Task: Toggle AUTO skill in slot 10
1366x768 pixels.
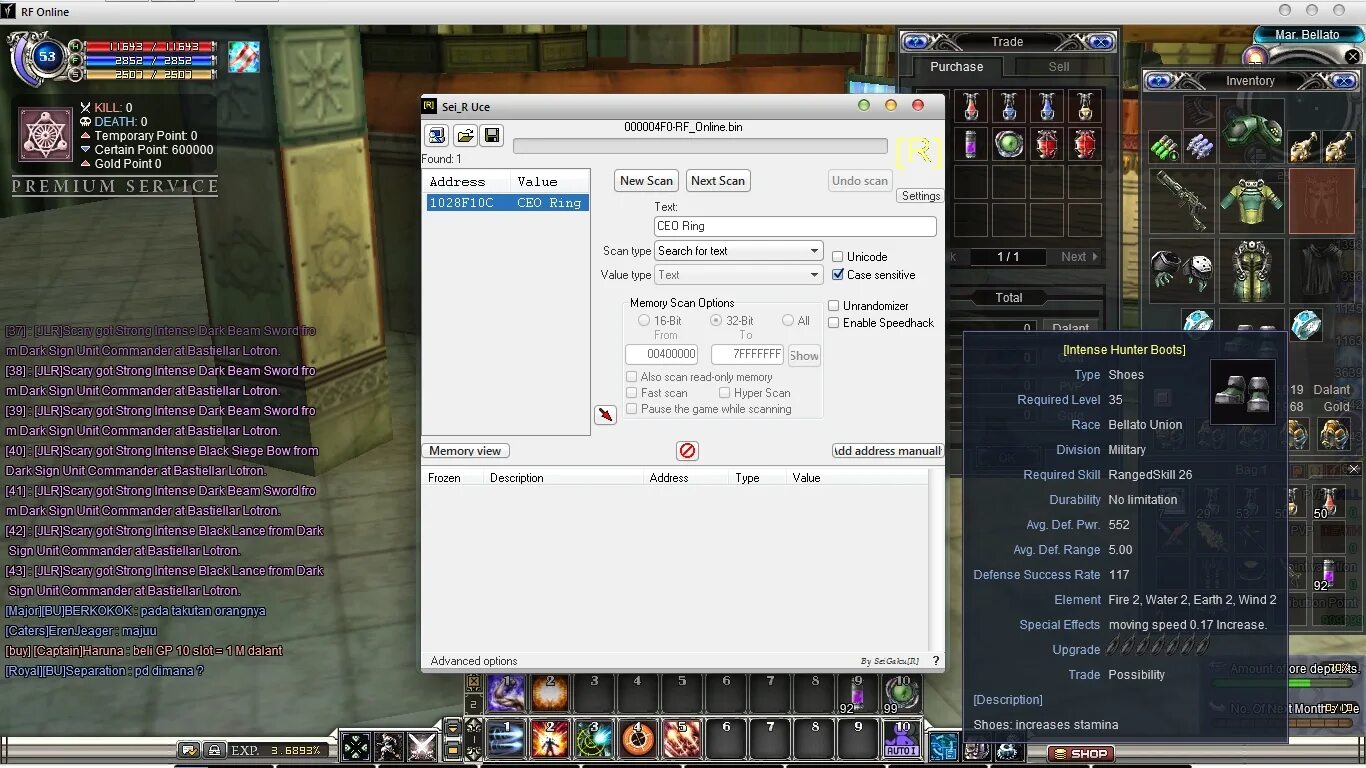Action: click(902, 739)
